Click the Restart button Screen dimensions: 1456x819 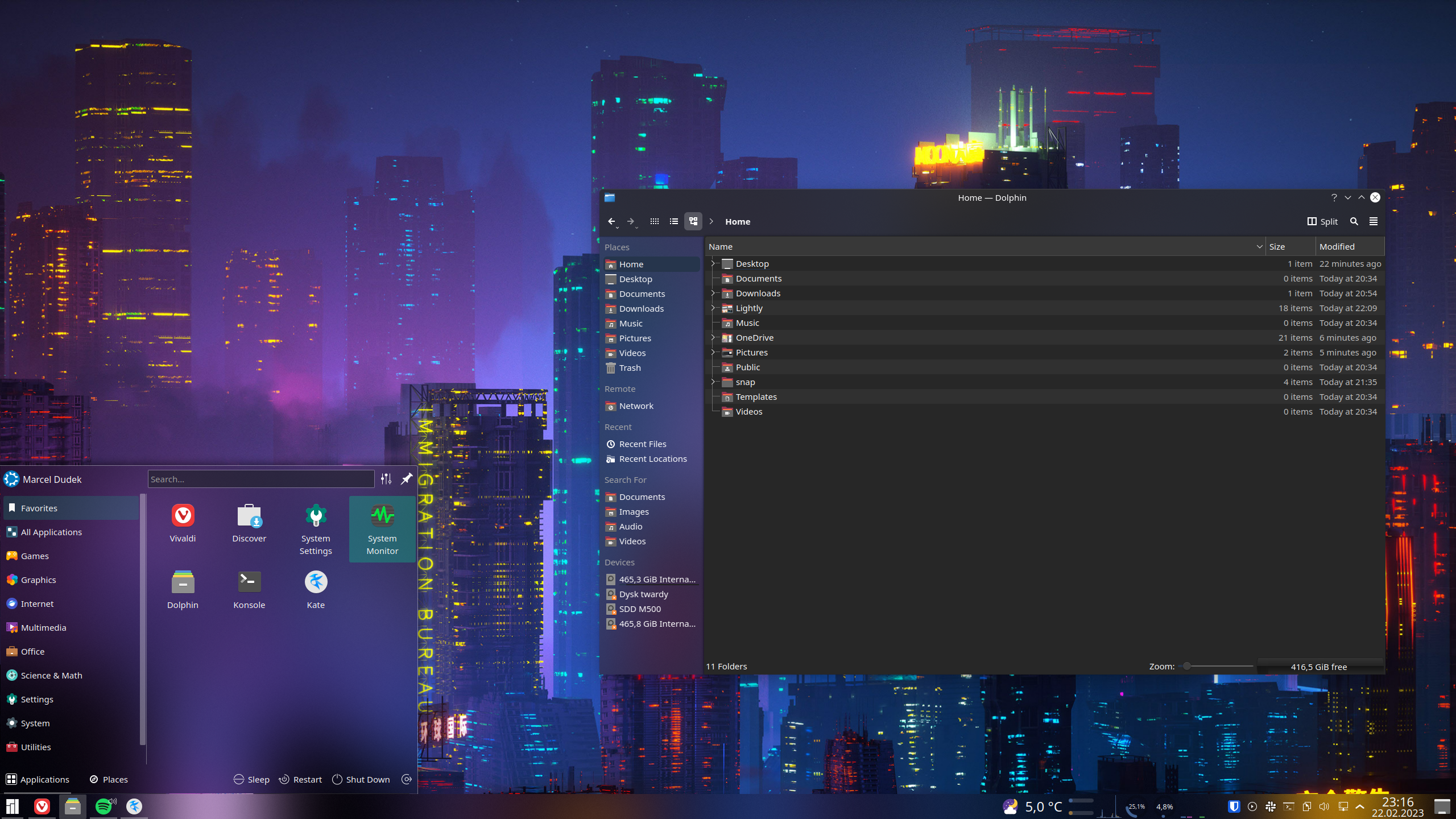pyautogui.click(x=300, y=779)
